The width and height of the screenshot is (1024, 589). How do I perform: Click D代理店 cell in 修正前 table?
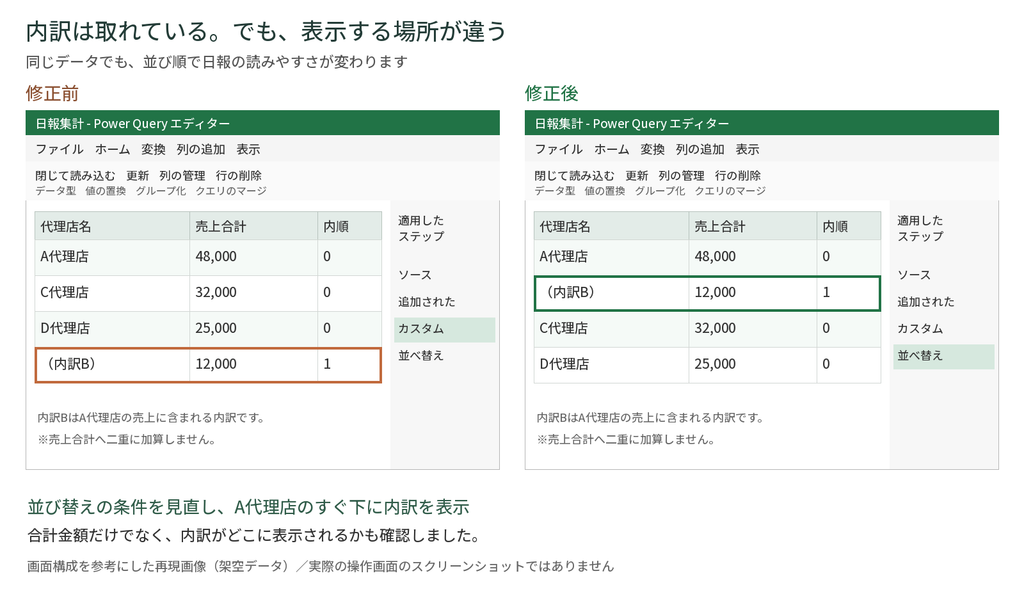coord(112,328)
